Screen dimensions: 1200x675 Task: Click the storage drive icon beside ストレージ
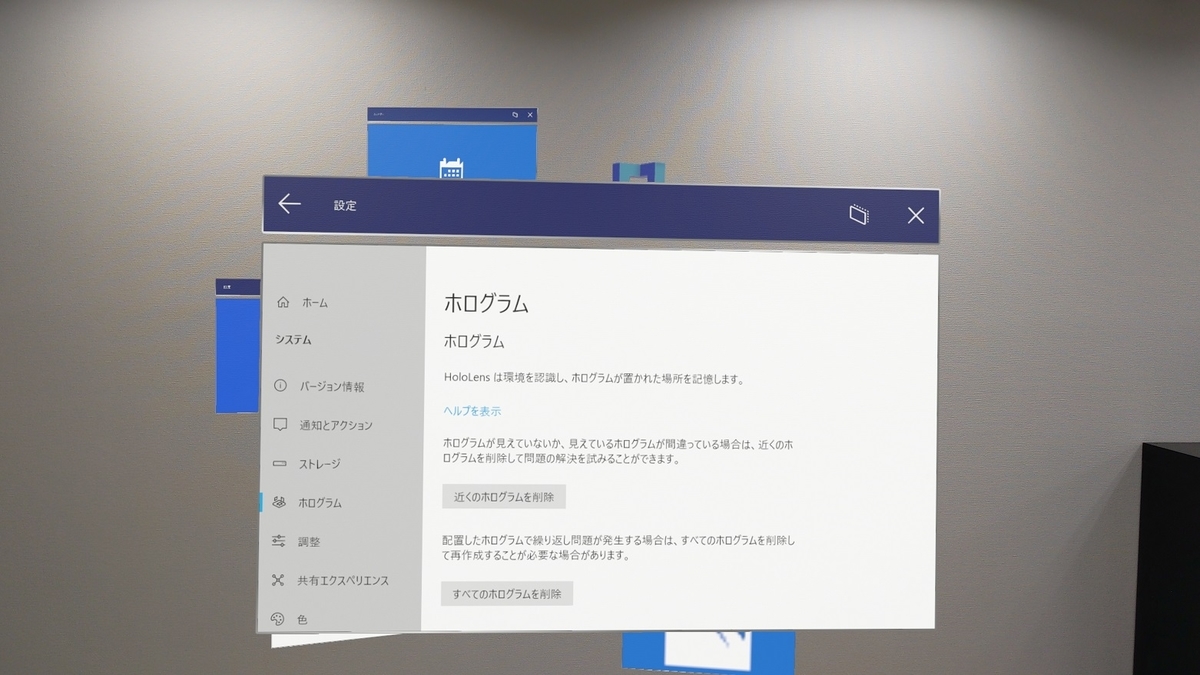click(280, 463)
